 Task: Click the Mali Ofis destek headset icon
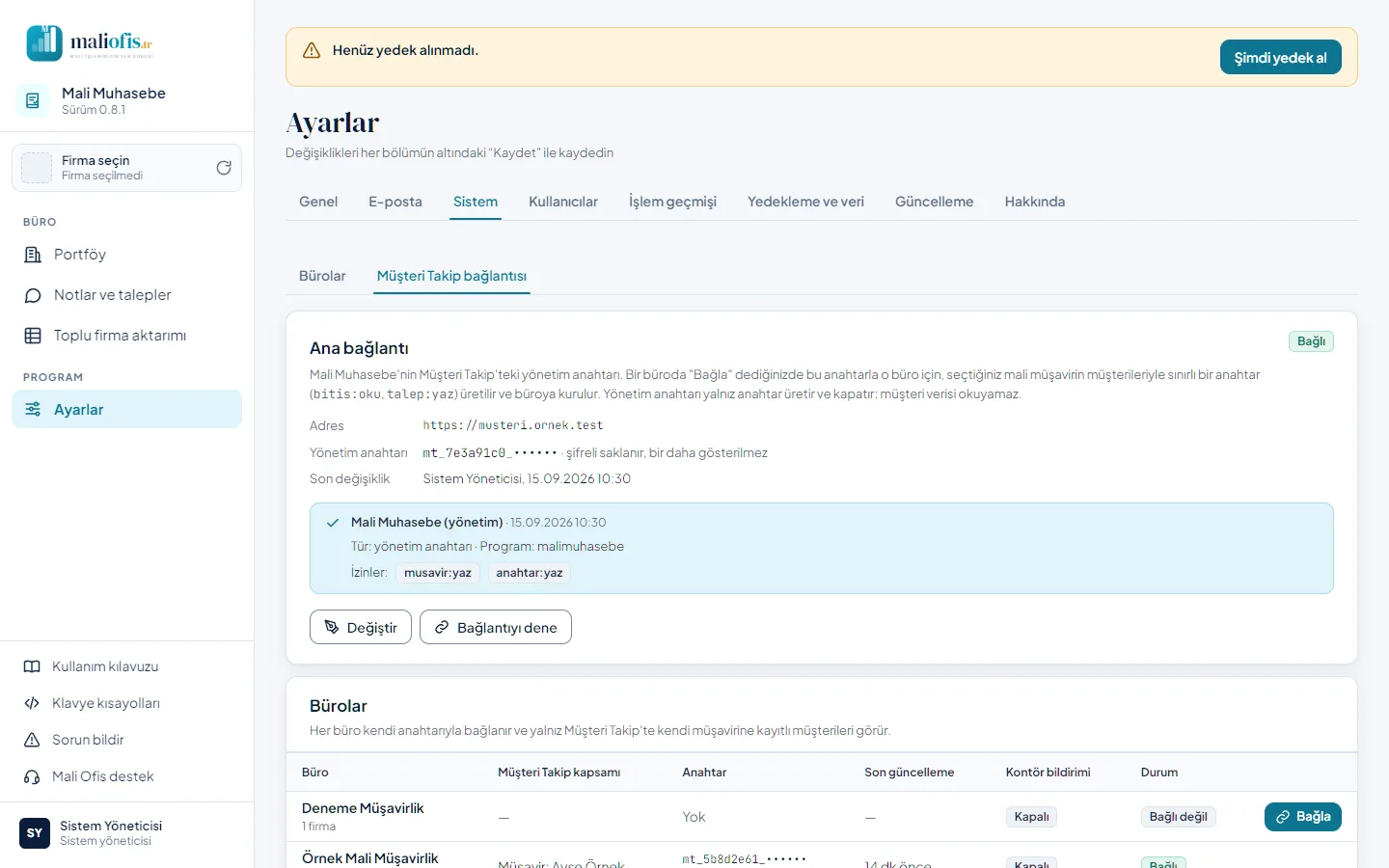click(x=32, y=776)
